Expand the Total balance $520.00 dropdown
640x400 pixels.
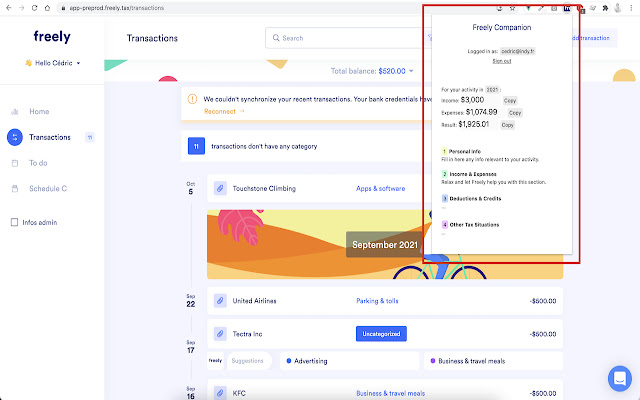pos(372,71)
